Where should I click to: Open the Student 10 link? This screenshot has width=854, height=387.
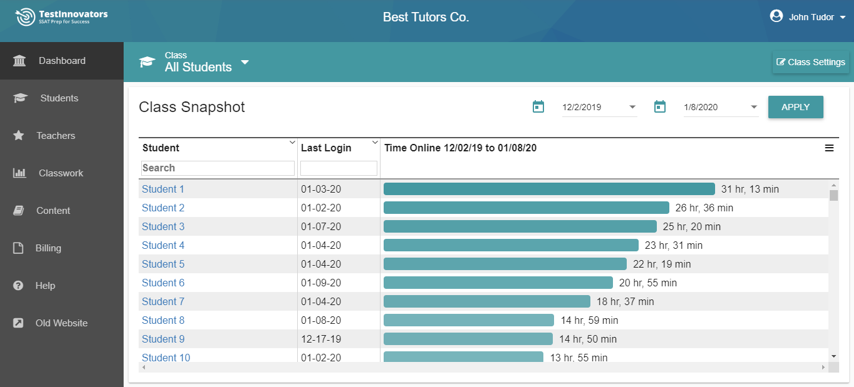(x=166, y=358)
